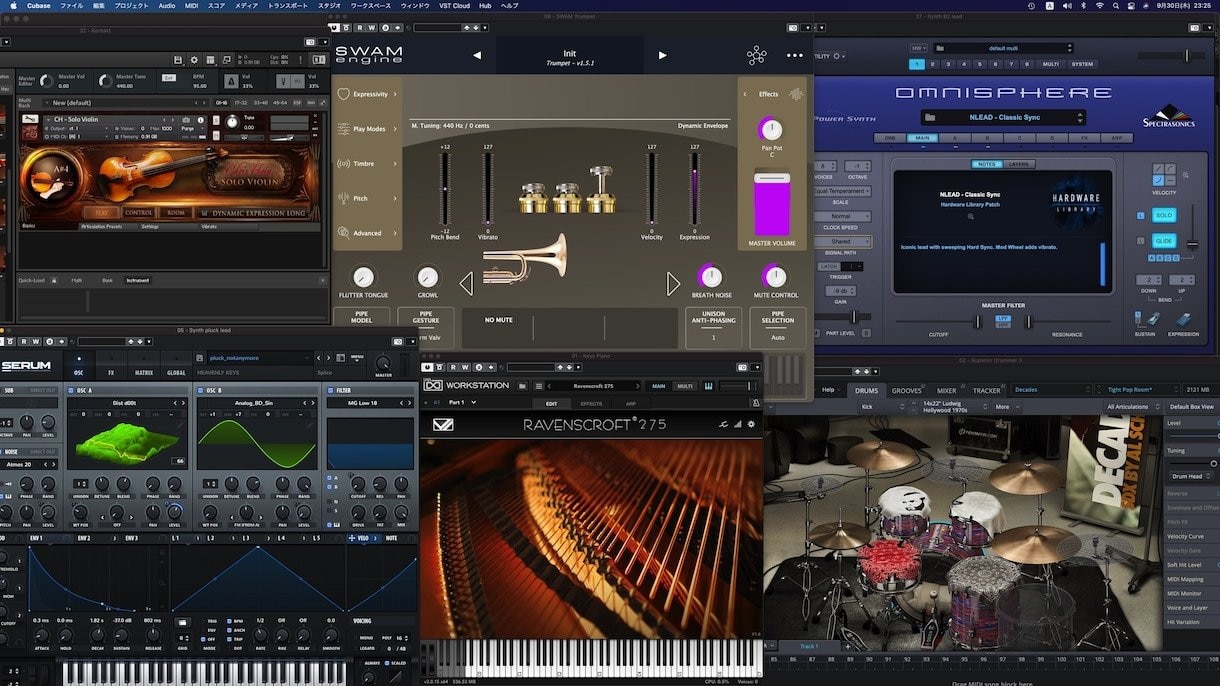Open Signal Path Shared dropdown
1220x686 pixels.
pyautogui.click(x=842, y=241)
